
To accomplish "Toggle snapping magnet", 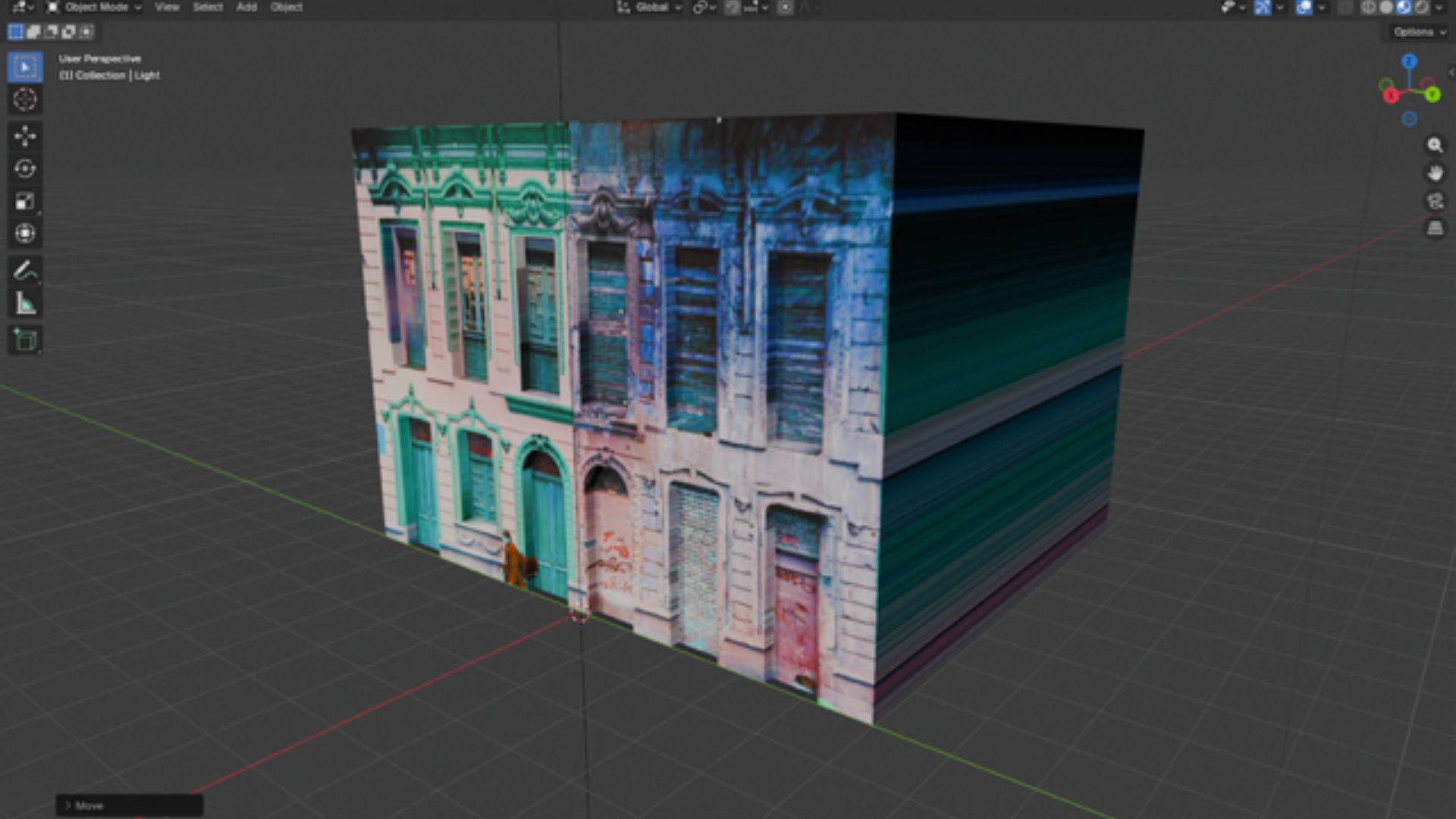I will (x=732, y=8).
